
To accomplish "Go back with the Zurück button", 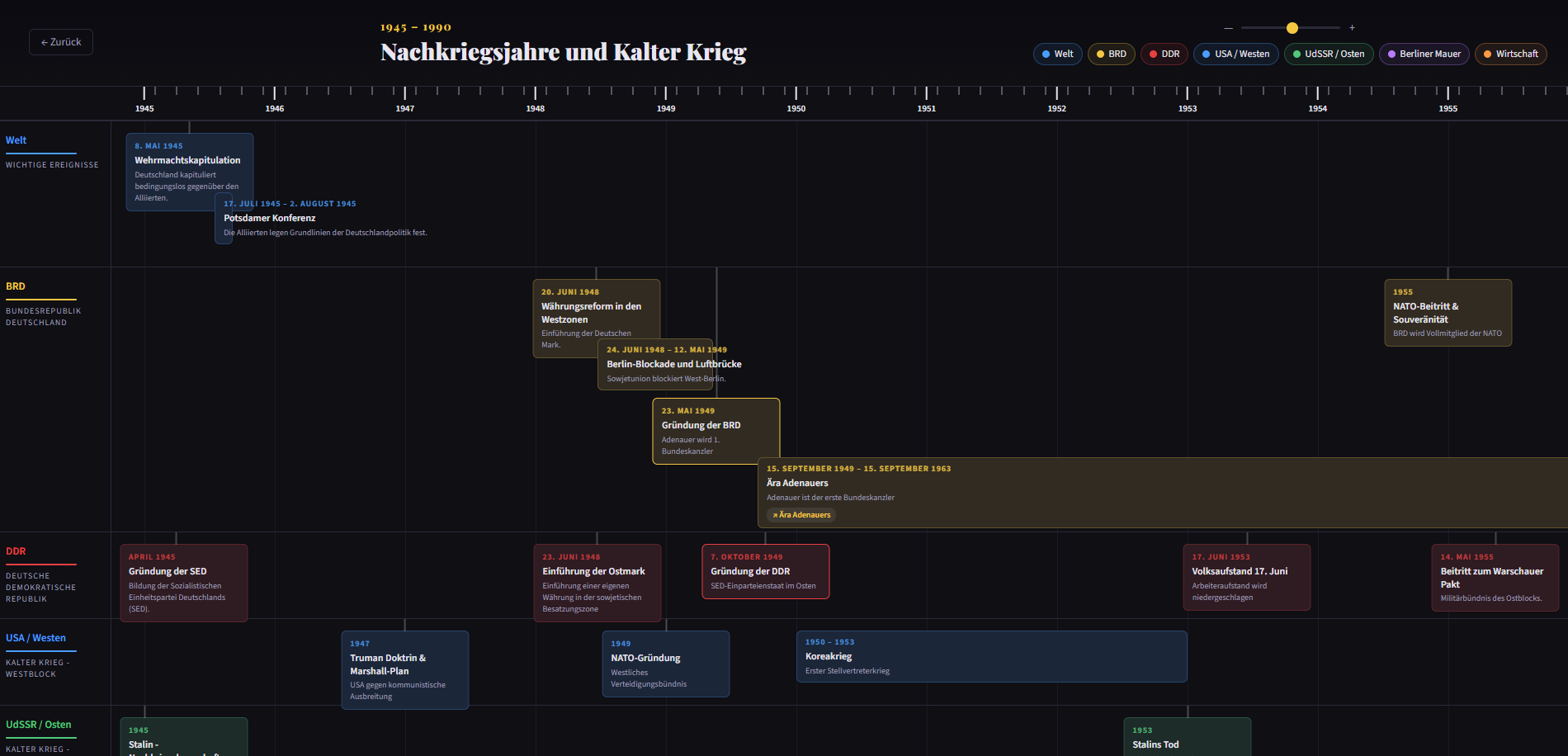I will click(61, 42).
